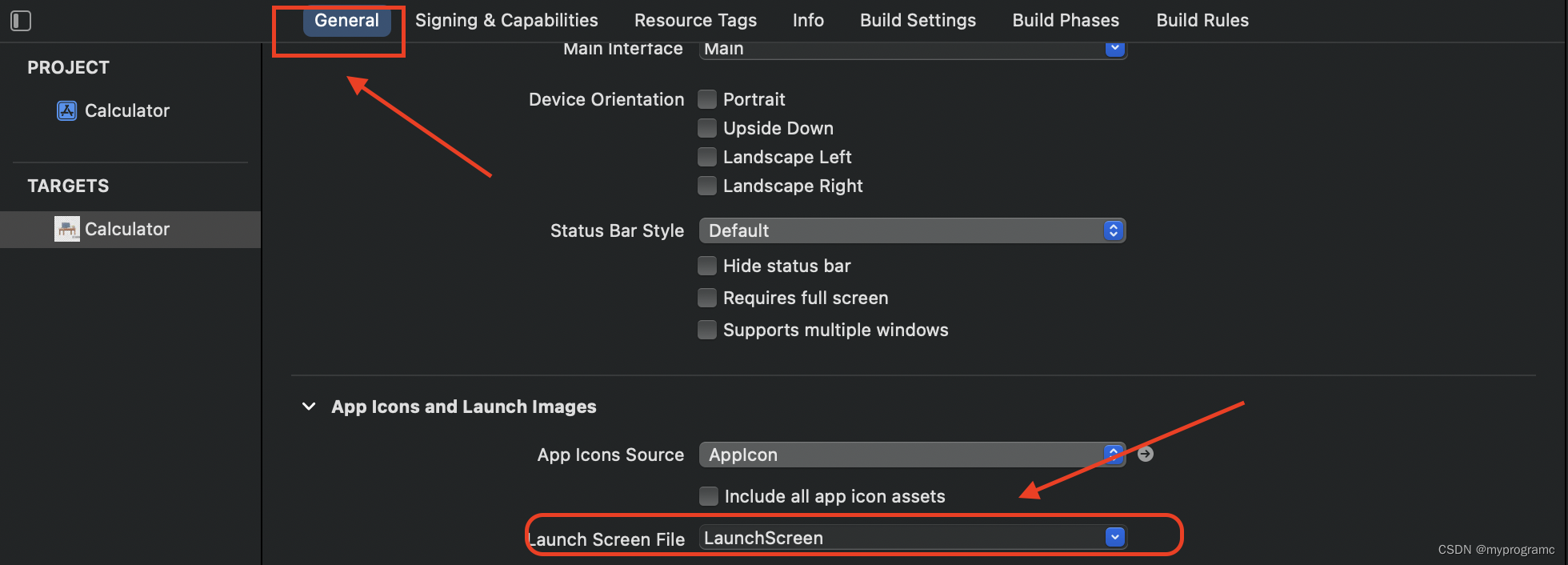Enable Include all app icon assets

click(709, 496)
